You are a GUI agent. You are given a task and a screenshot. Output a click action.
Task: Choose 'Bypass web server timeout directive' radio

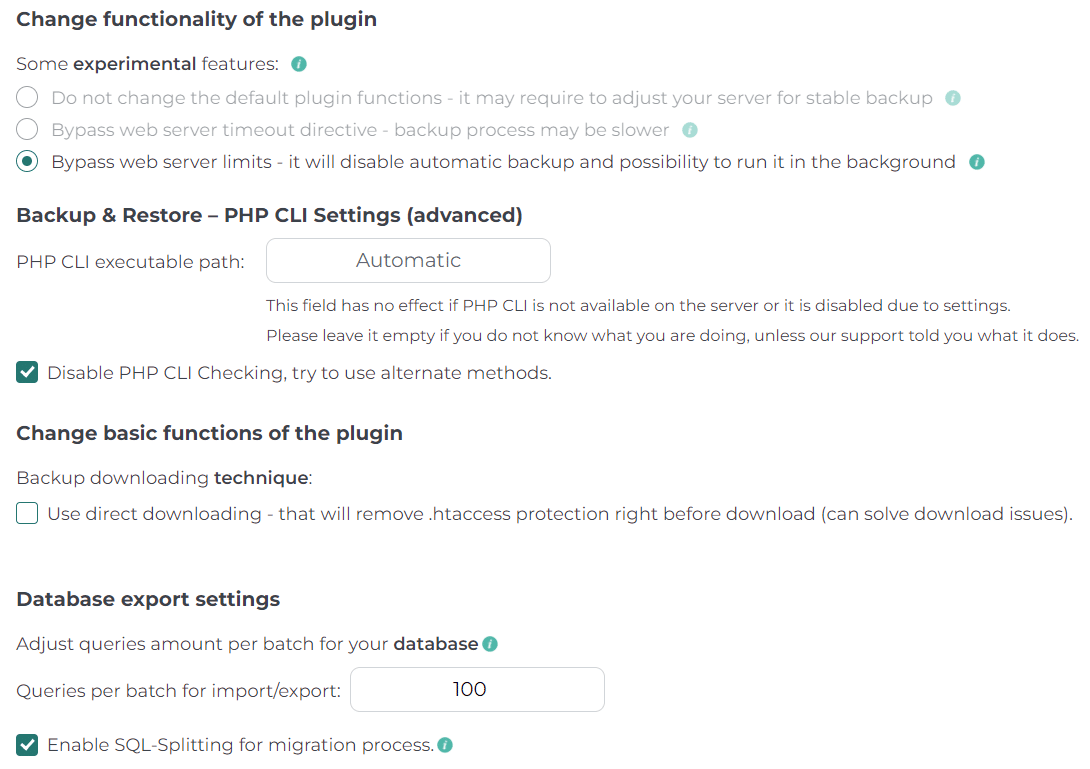pyautogui.click(x=27, y=129)
